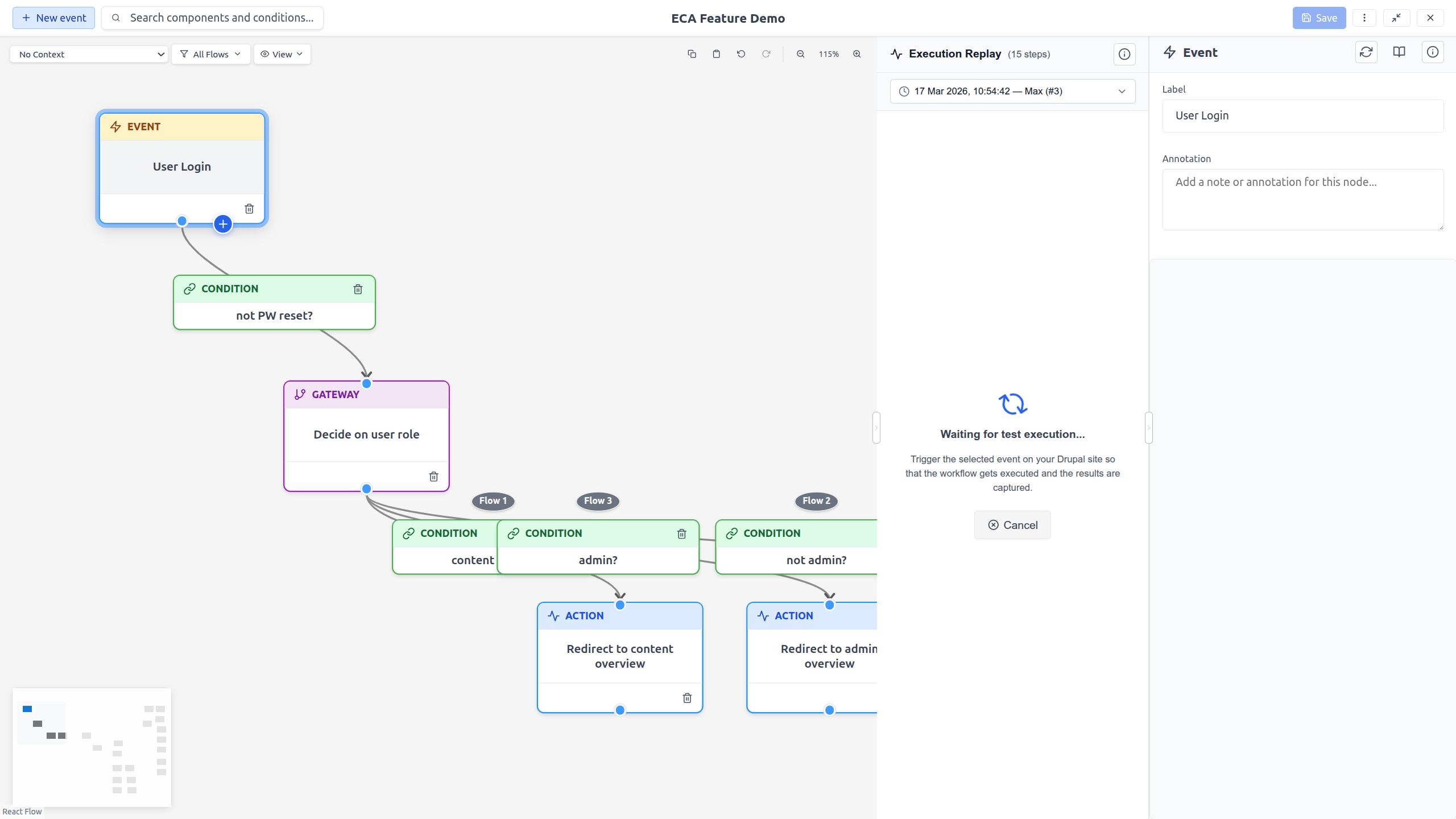This screenshot has width=1456, height=819.
Task: Collapse the Execution Replay panel handle
Action: click(876, 428)
